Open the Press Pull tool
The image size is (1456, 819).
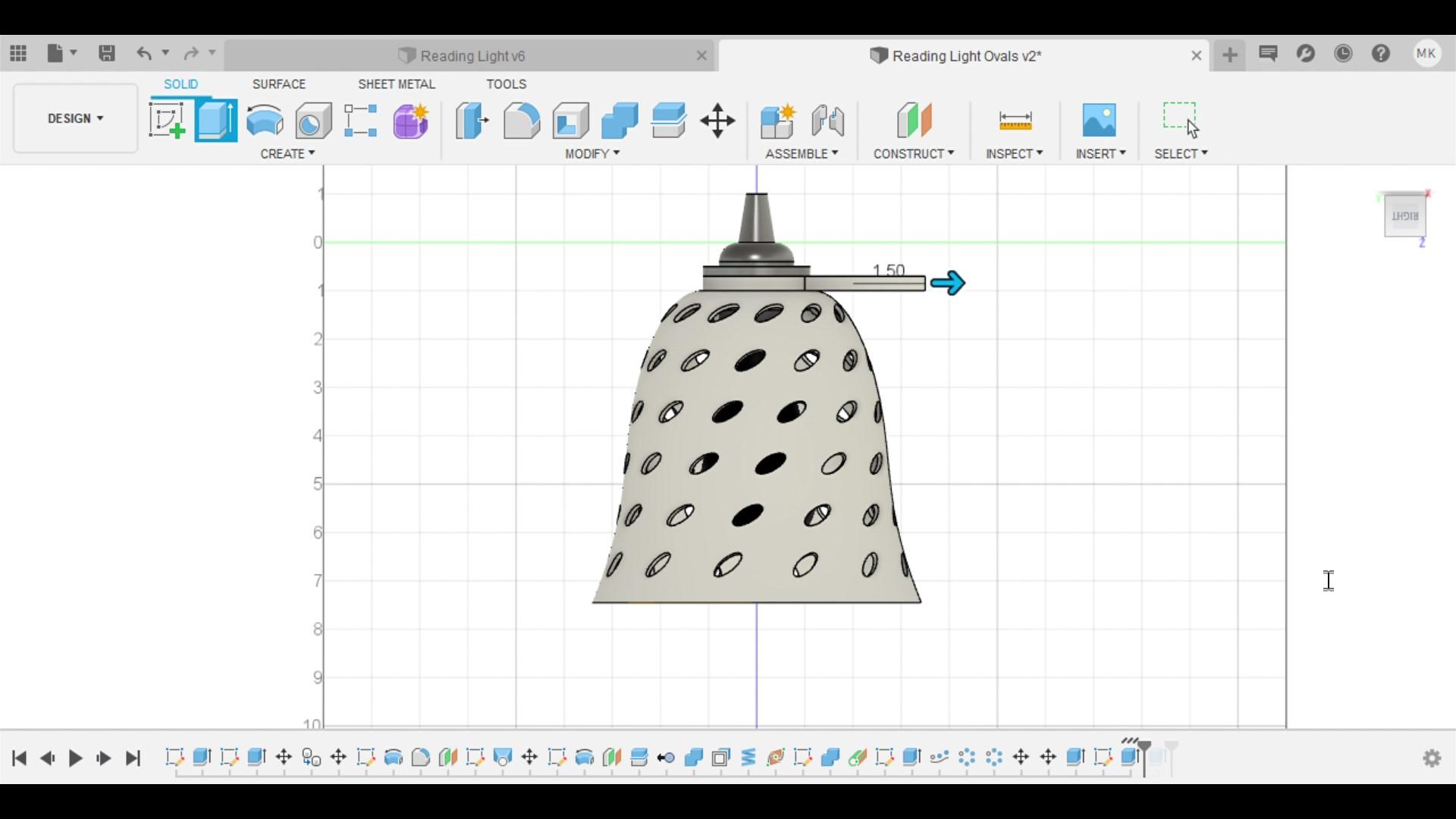coord(472,121)
